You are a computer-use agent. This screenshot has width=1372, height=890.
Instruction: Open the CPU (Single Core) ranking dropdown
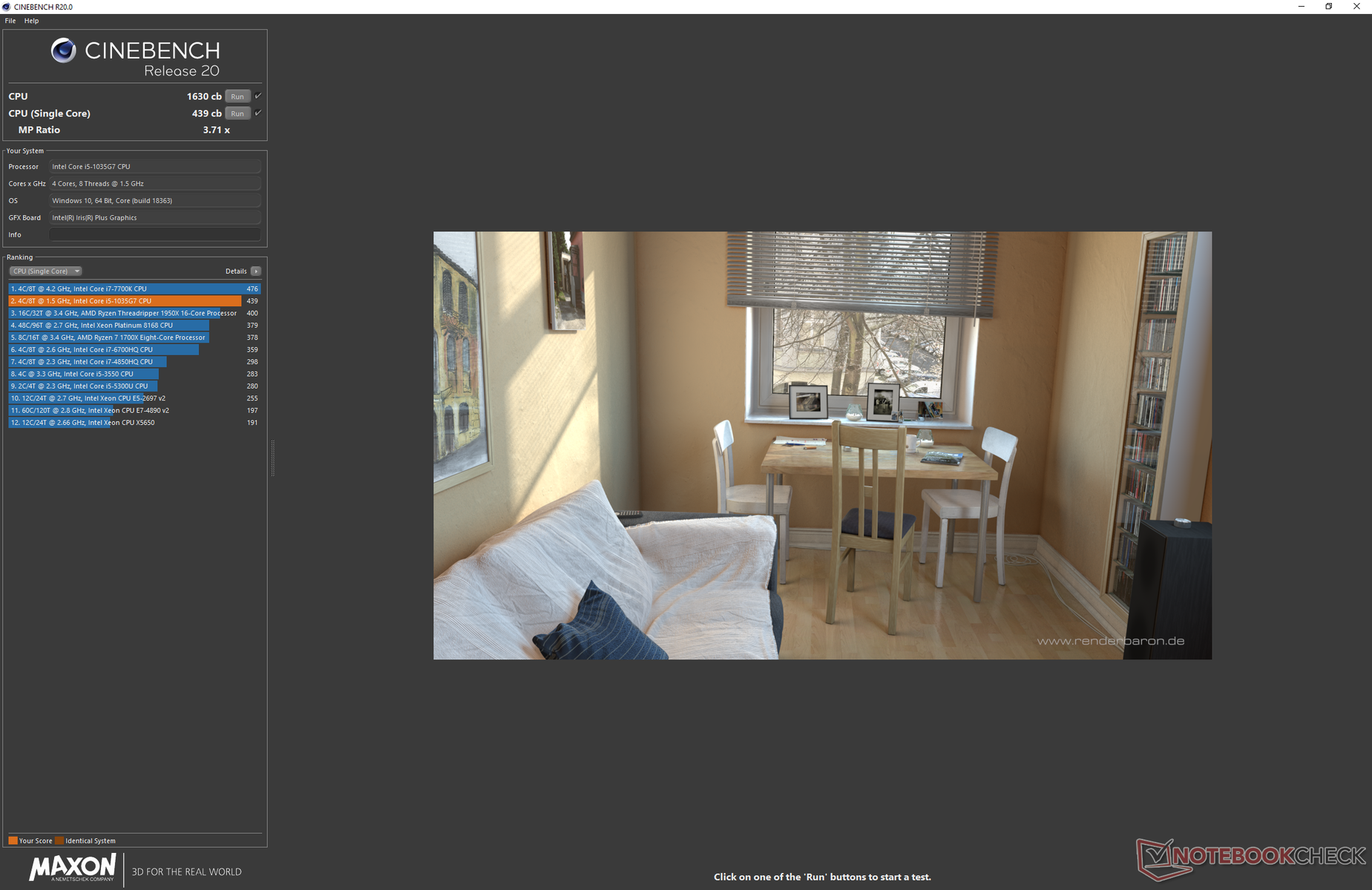pyautogui.click(x=45, y=271)
